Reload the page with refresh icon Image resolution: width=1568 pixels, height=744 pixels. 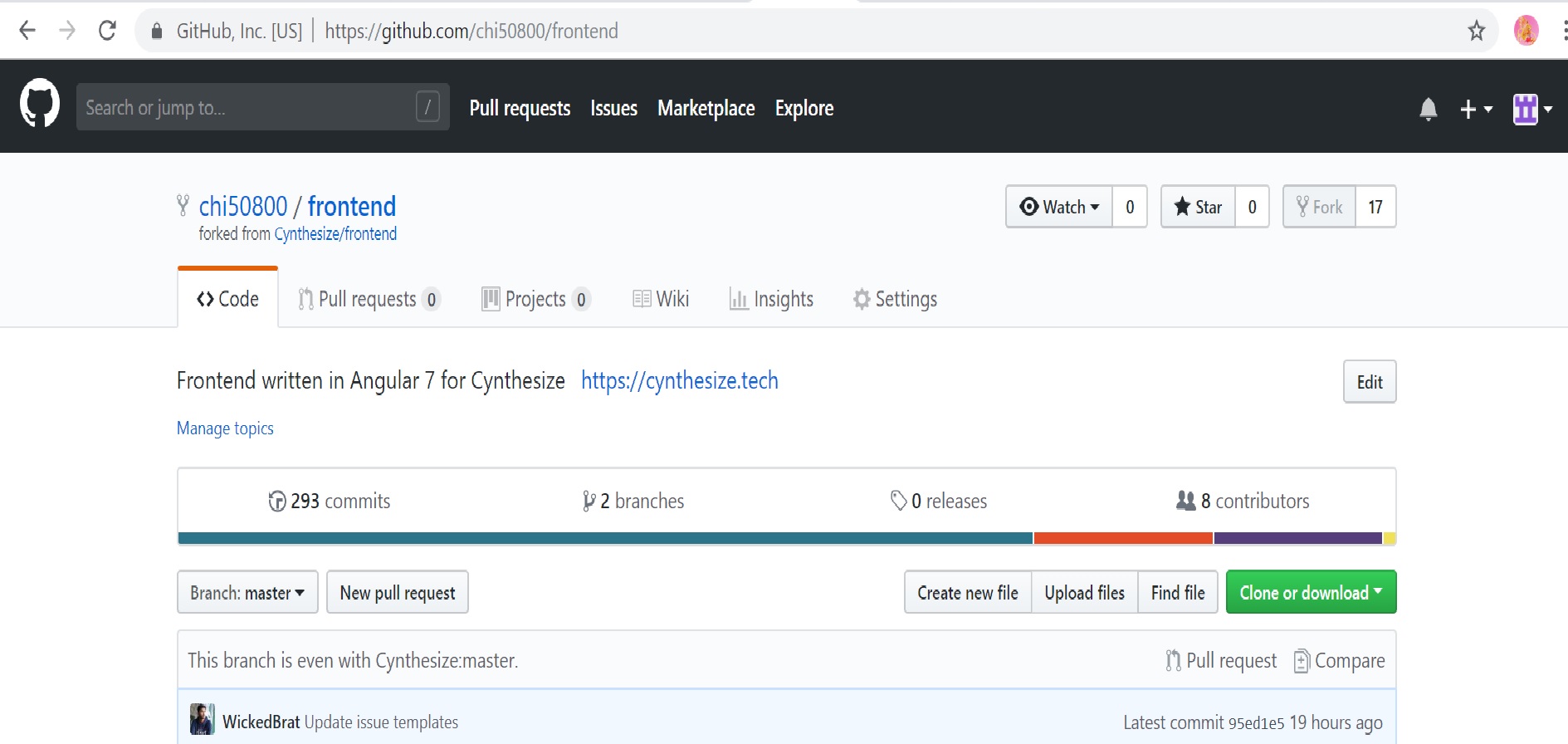(107, 31)
